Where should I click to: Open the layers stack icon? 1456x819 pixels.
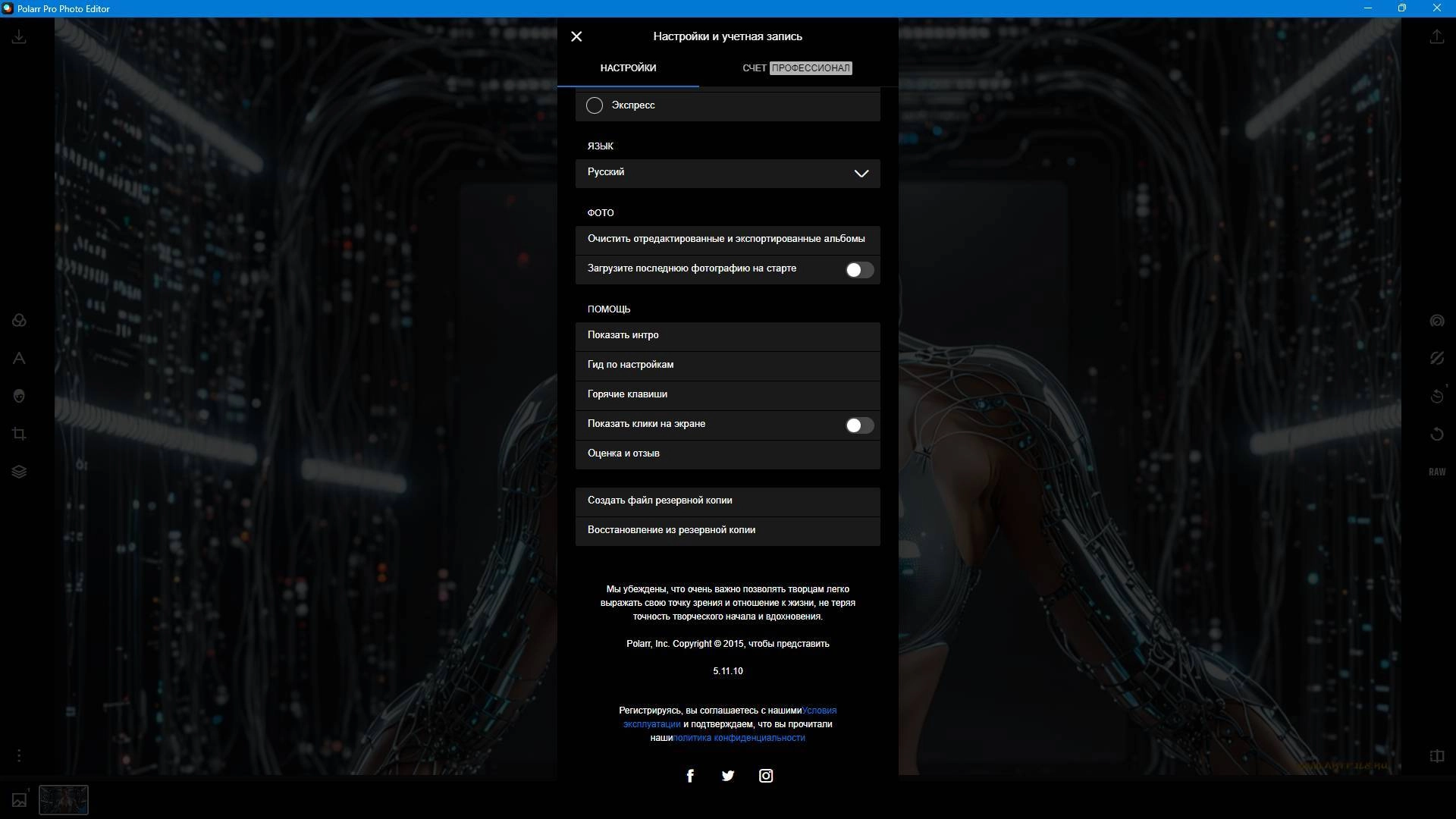tap(19, 472)
